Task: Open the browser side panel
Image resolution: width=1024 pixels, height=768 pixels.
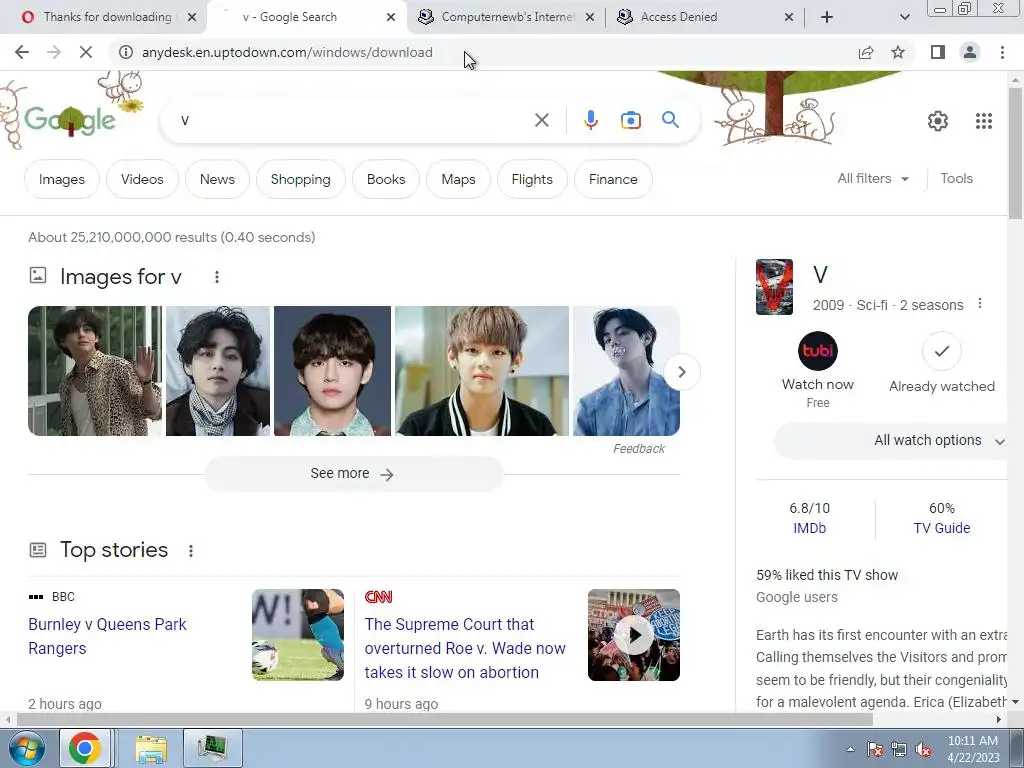Action: click(x=938, y=52)
